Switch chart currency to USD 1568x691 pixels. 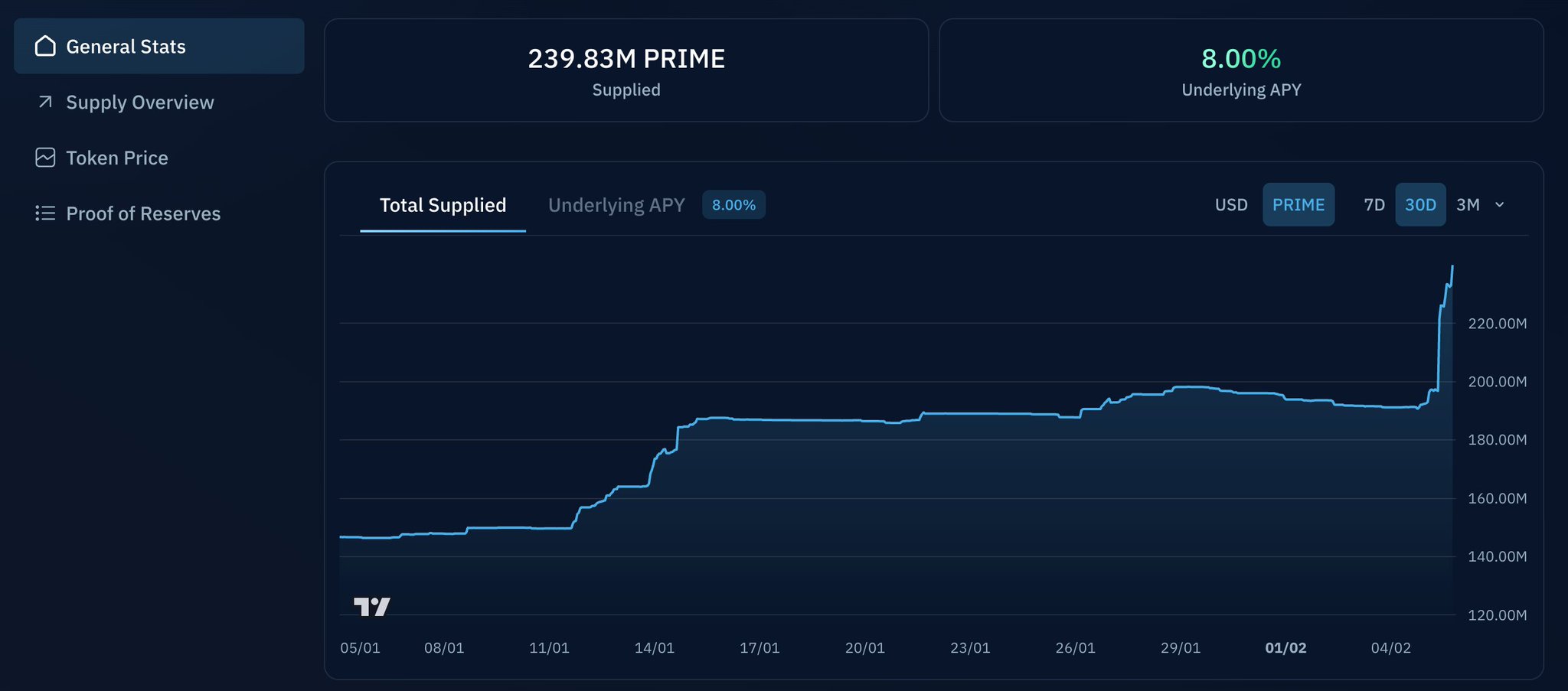pyautogui.click(x=1231, y=205)
